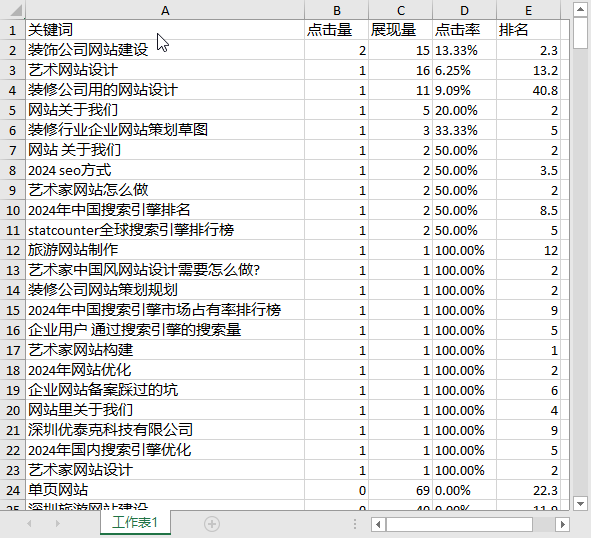Select cell 装修公司网站策划规划
Image resolution: width=591 pixels, height=538 pixels.
coord(165,290)
